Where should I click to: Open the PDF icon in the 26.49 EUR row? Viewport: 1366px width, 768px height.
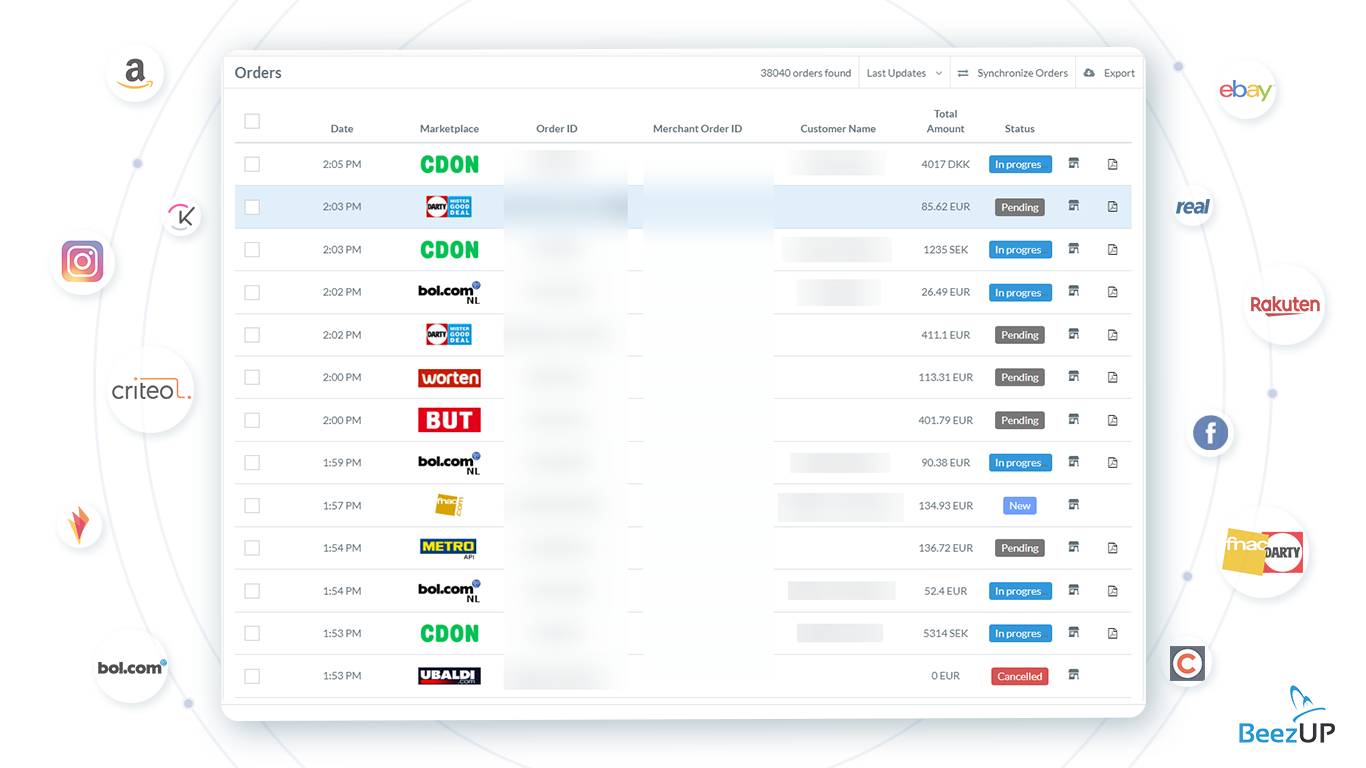coord(1113,292)
